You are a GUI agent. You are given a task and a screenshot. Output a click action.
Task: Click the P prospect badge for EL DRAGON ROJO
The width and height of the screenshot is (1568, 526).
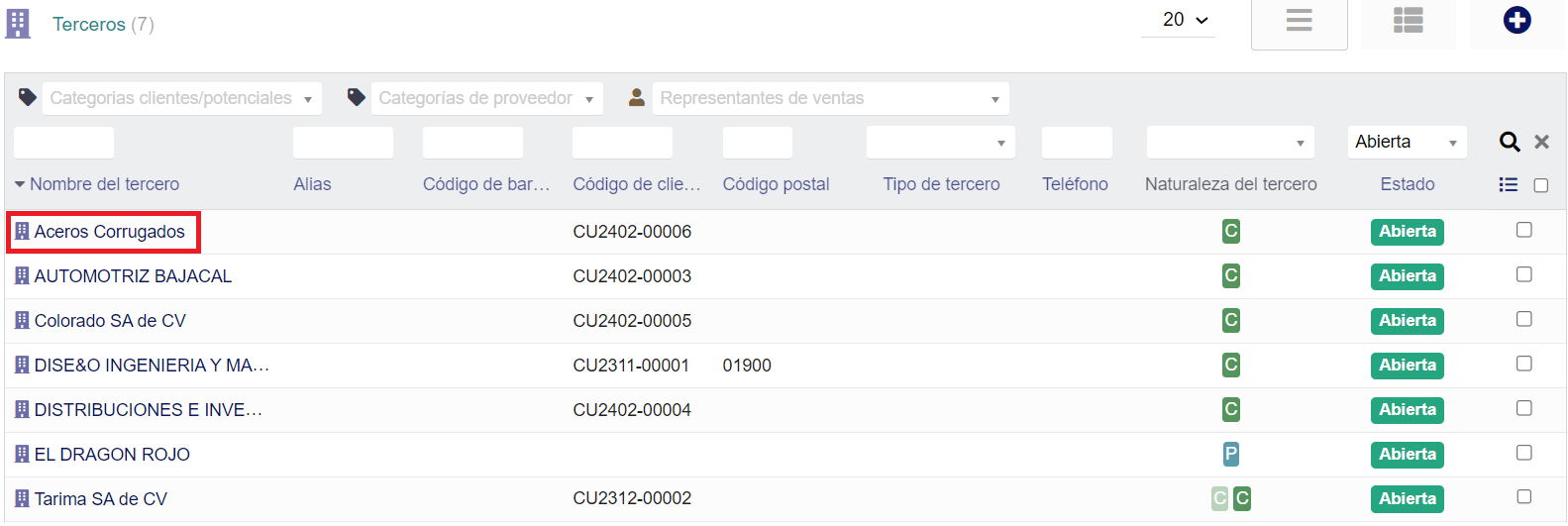[x=1230, y=455]
